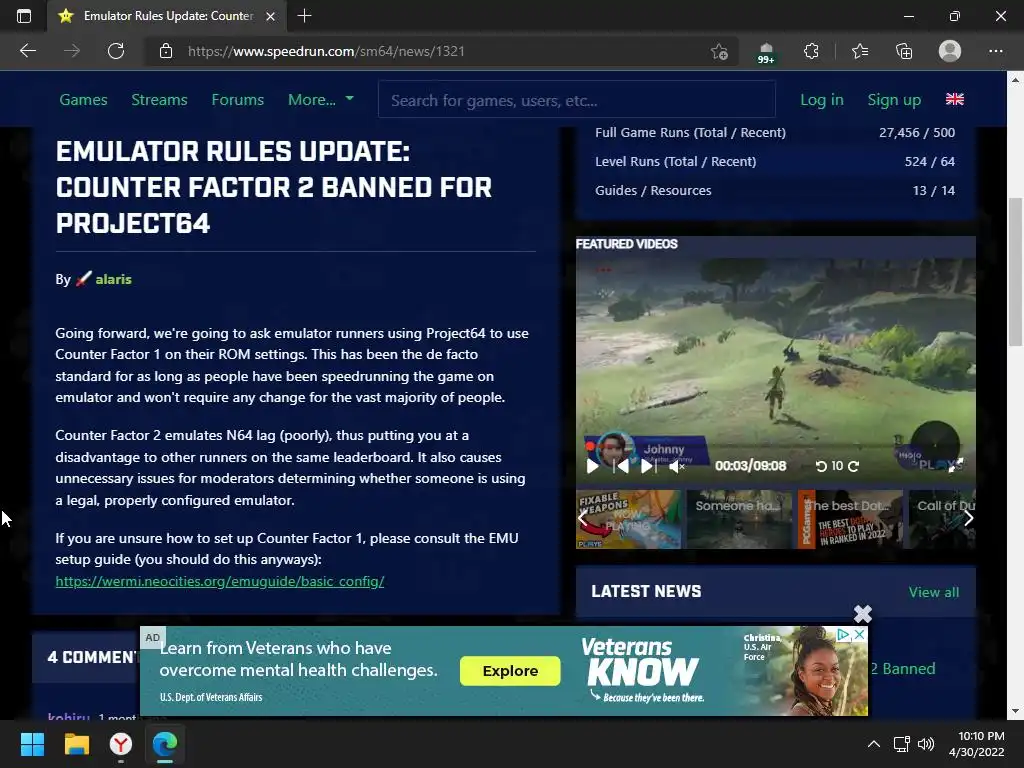Open Level Runs stats row

[x=775, y=161]
